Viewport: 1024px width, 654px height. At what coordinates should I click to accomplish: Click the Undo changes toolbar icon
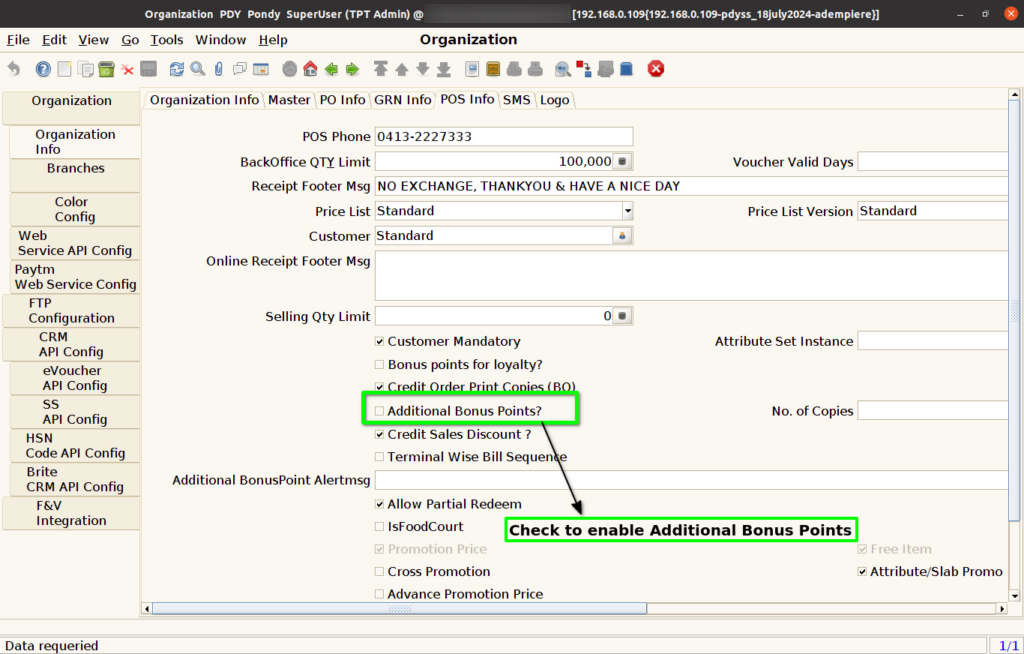pos(14,69)
